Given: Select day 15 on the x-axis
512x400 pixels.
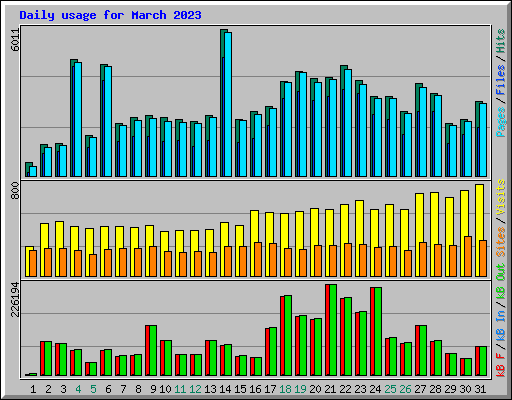Looking at the screenshot, I should (x=240, y=389).
